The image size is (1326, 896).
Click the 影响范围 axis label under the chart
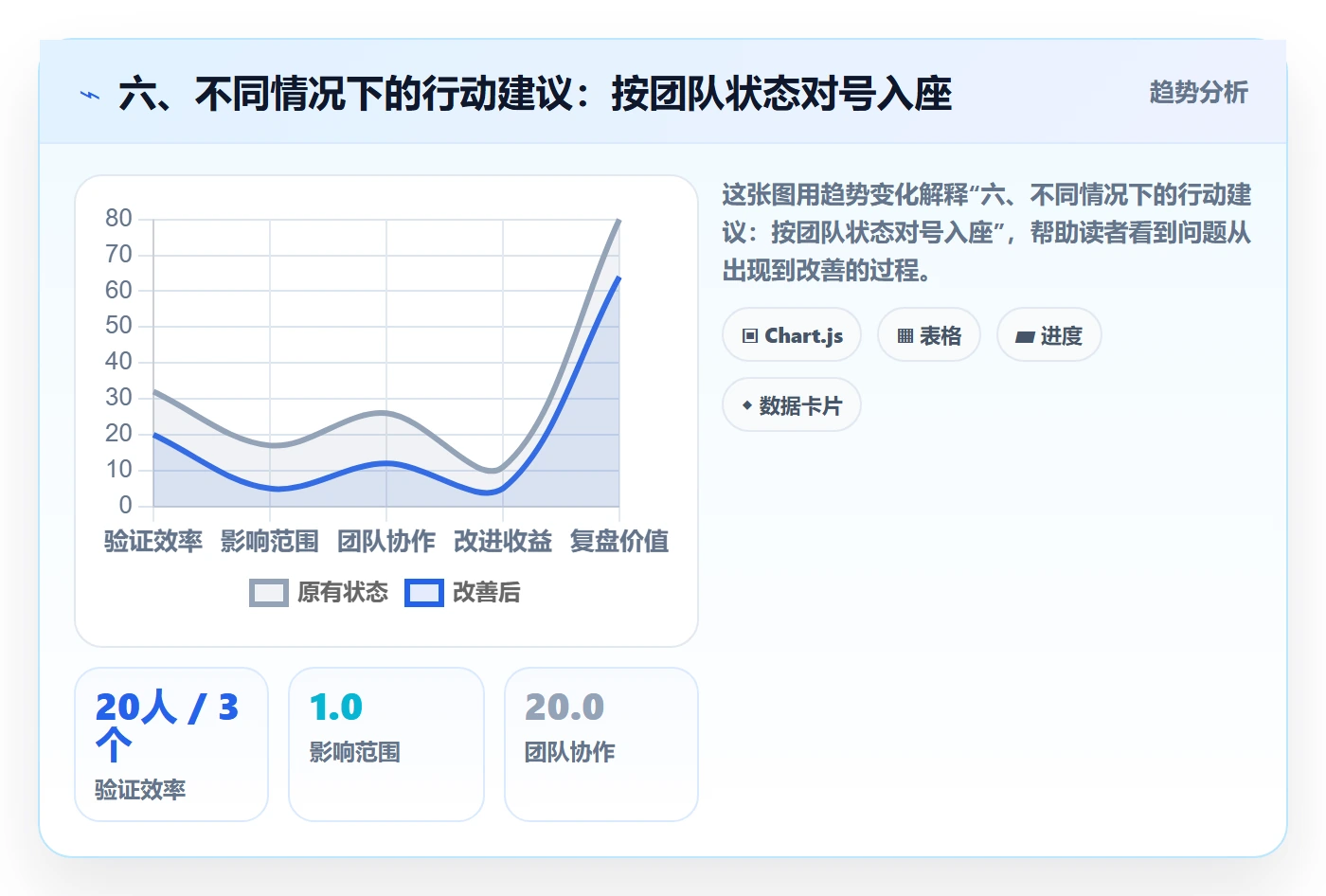pyautogui.click(x=270, y=541)
